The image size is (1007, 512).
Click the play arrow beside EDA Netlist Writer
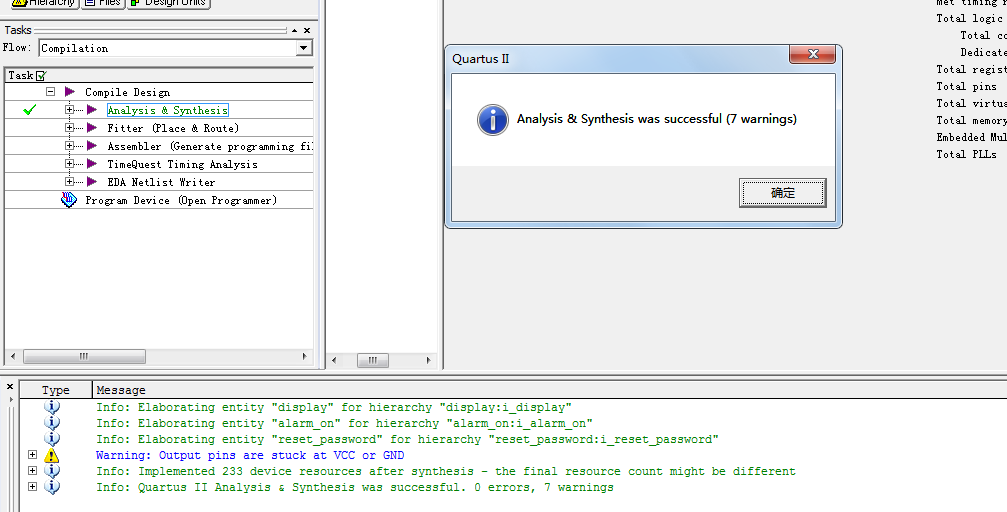coord(92,182)
